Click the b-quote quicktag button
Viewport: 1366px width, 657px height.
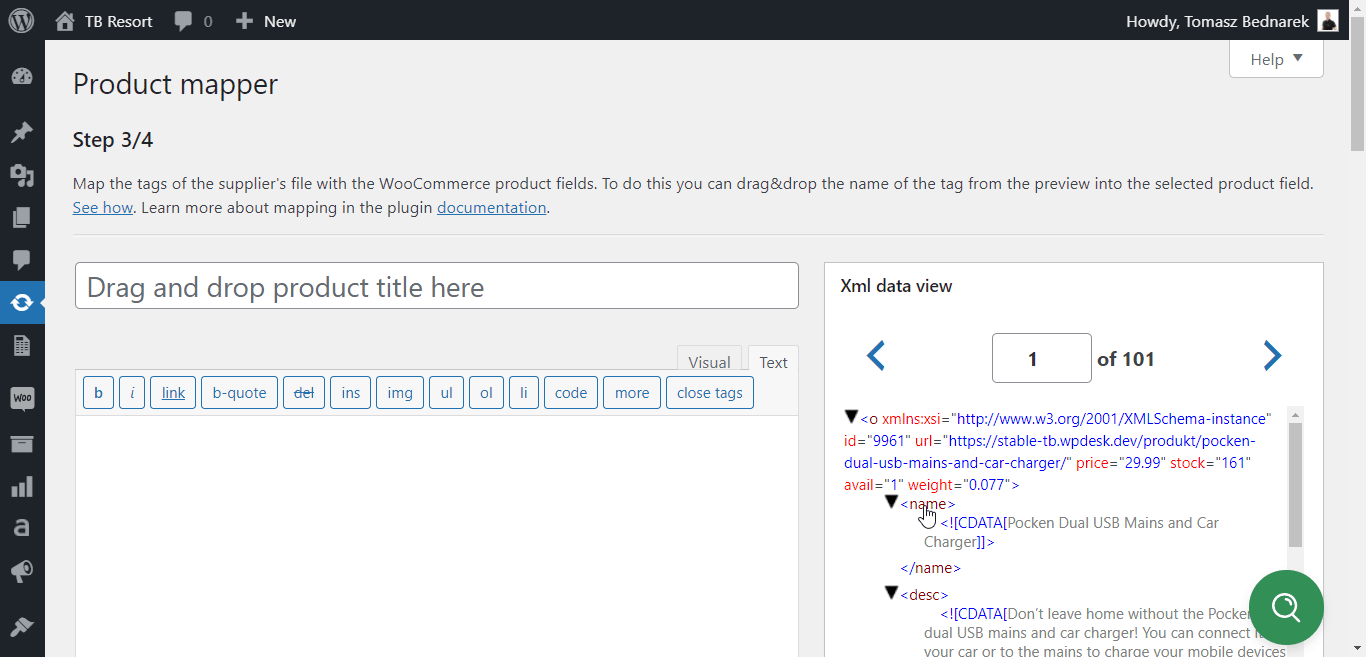click(240, 393)
